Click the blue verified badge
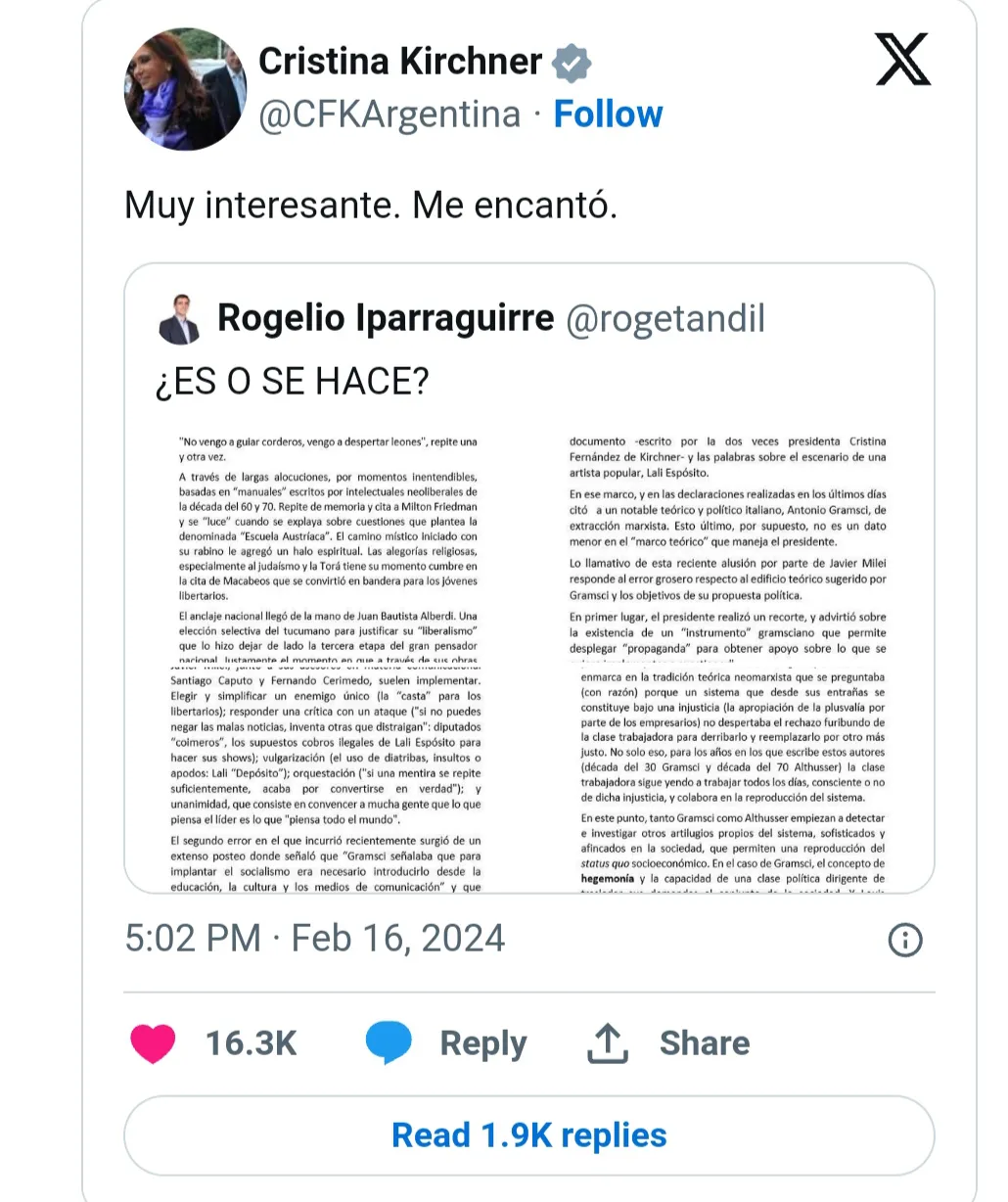The image size is (1008, 1202). 572,63
